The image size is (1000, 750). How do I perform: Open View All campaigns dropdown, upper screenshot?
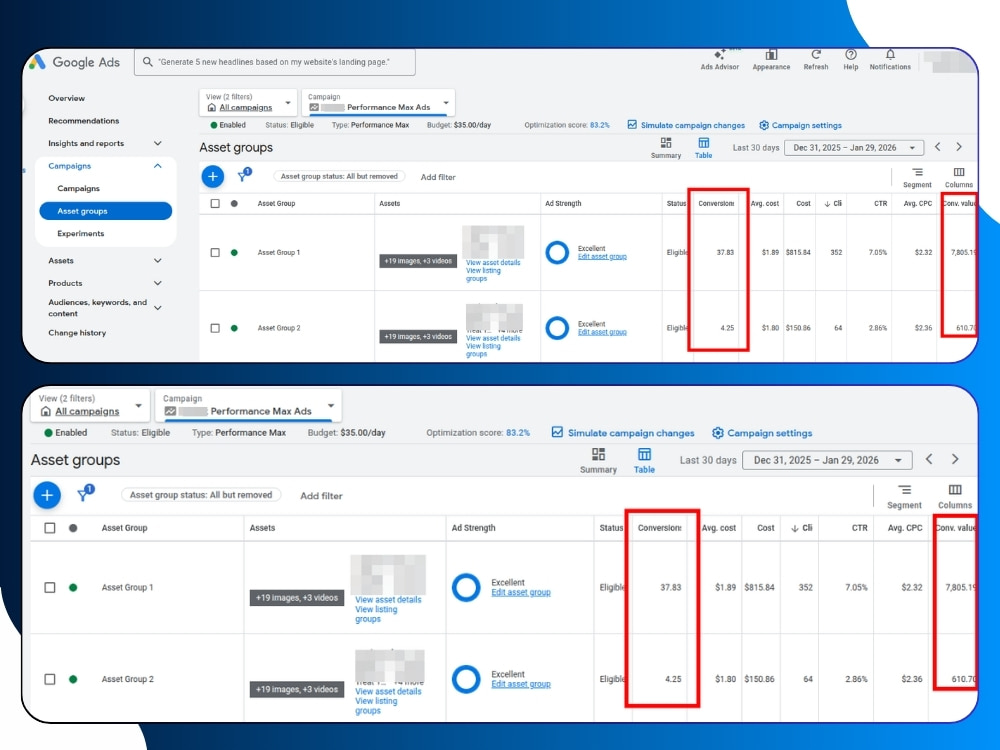(x=248, y=103)
